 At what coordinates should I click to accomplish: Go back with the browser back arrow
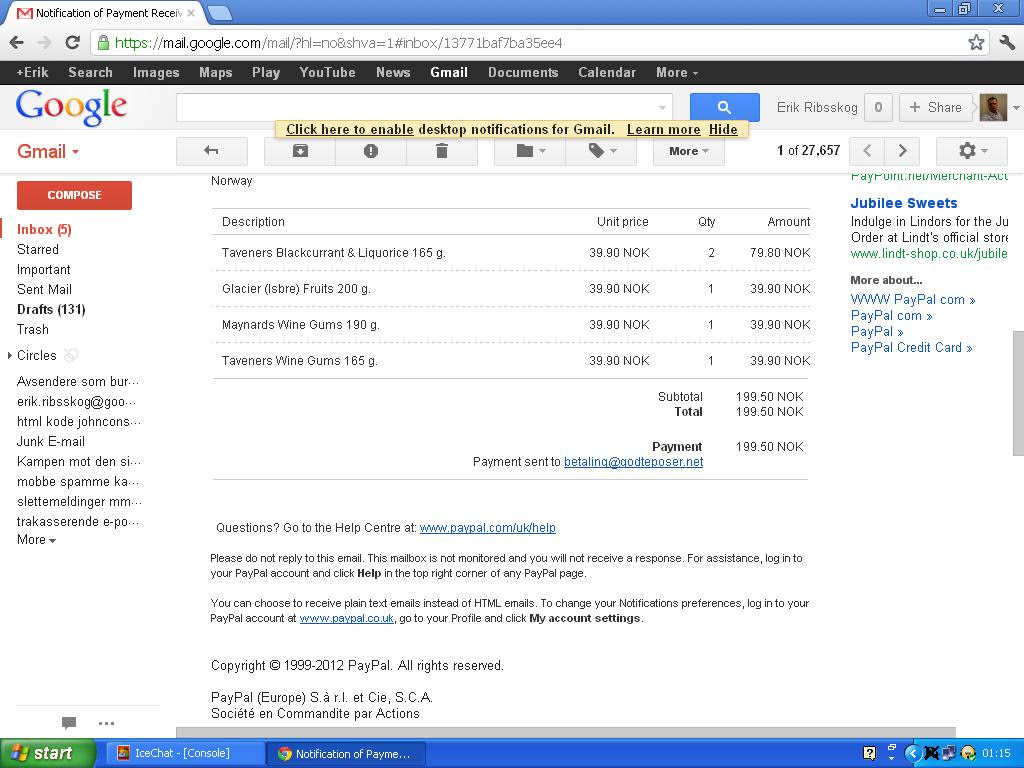click(17, 43)
